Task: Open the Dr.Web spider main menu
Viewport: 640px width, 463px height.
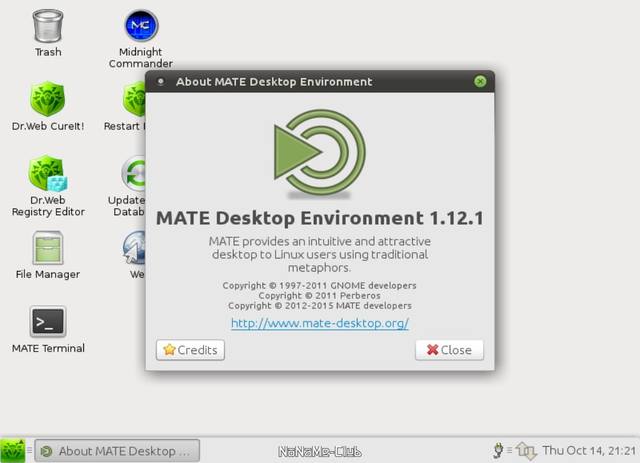Action: (13, 451)
